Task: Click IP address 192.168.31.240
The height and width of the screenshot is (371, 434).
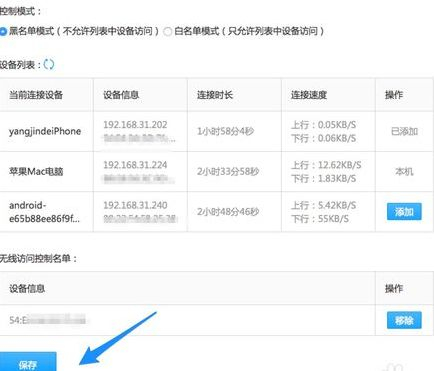Action: 135,205
